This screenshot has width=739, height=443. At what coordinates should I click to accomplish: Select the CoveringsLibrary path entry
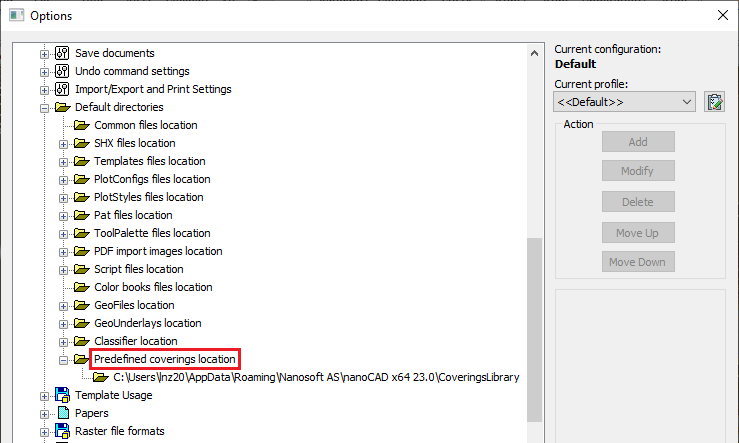tap(316, 377)
